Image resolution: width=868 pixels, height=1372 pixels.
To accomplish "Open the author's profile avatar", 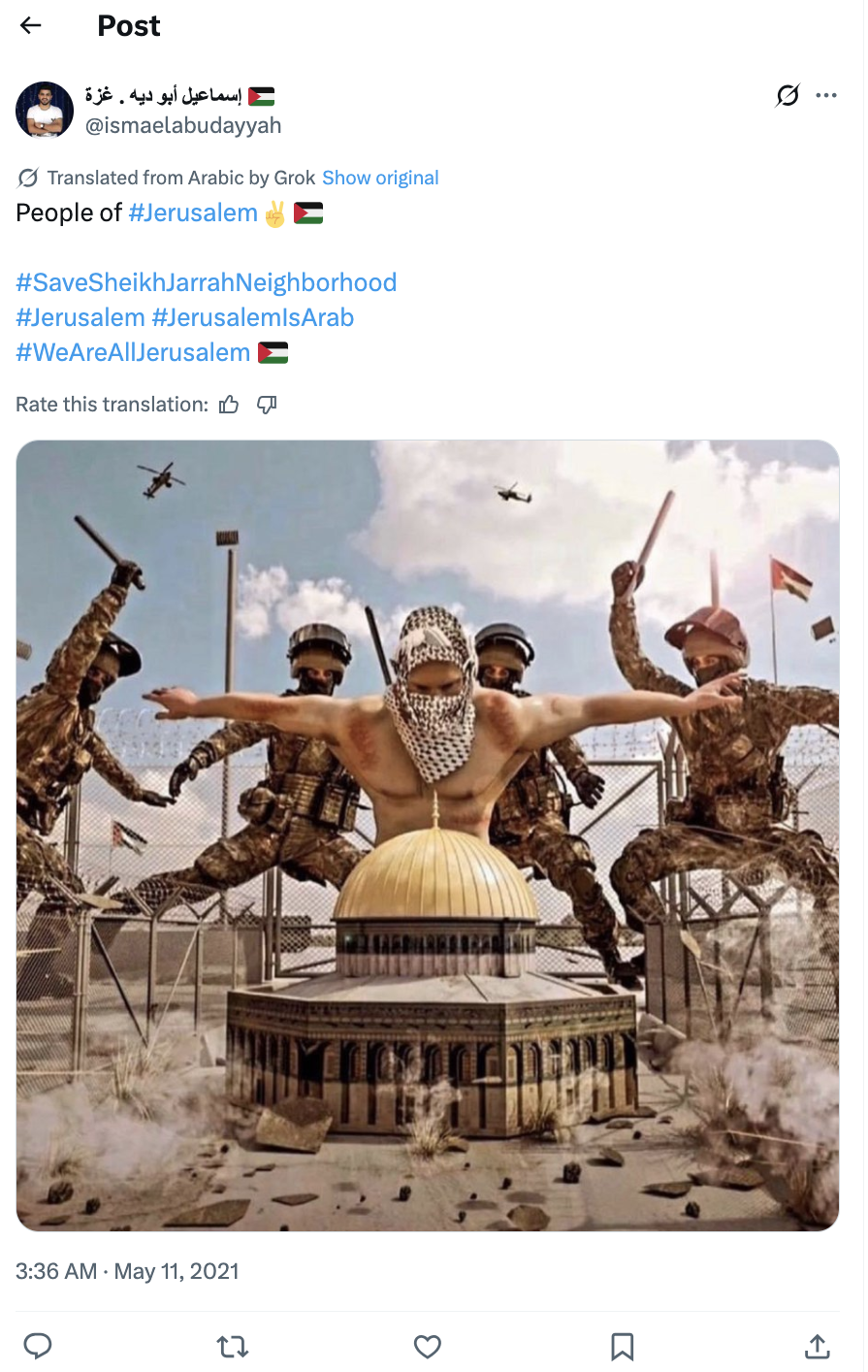I will (x=45, y=111).
